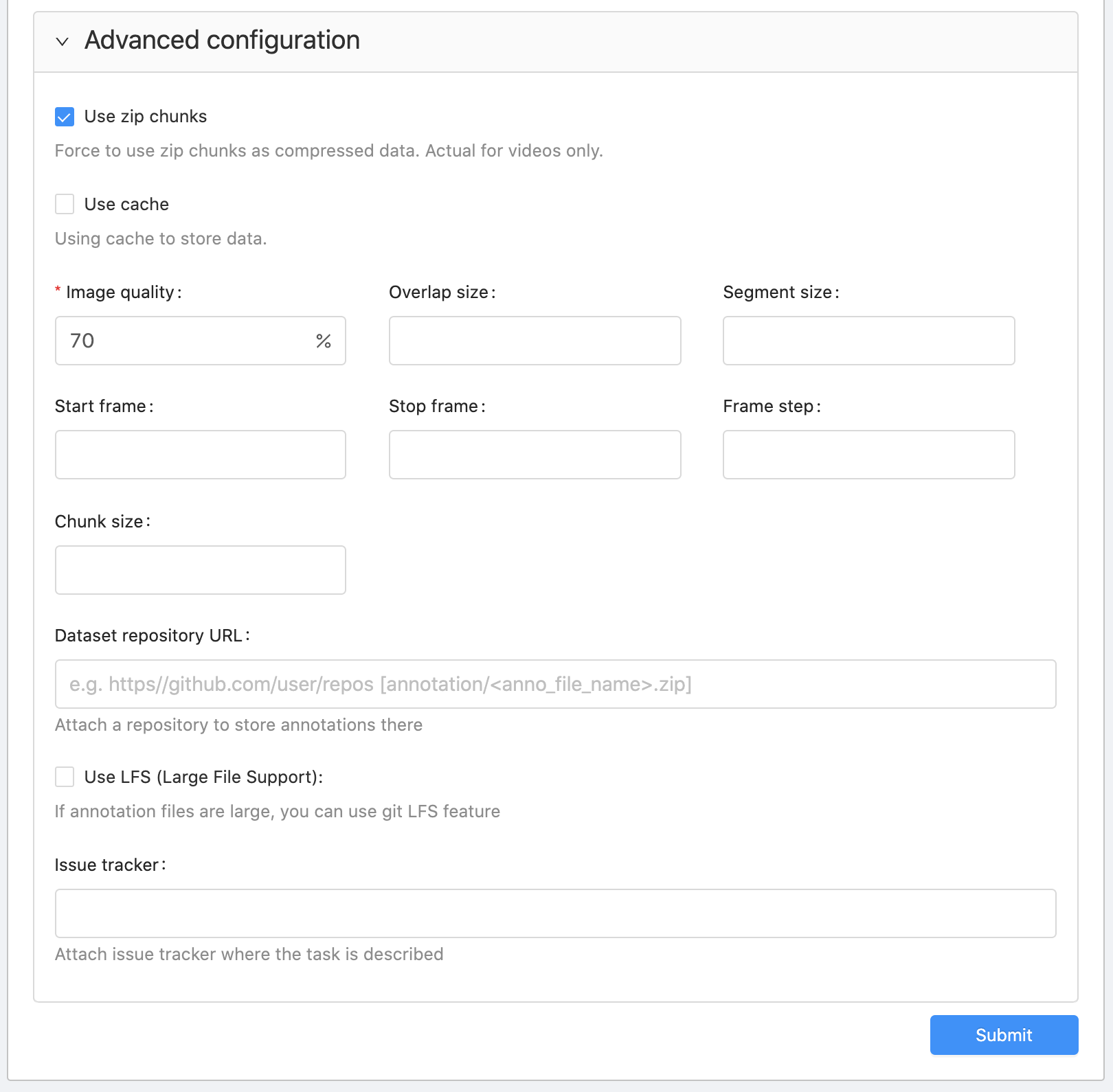Enable the Use cache checkbox
The width and height of the screenshot is (1113, 1092).
click(65, 204)
